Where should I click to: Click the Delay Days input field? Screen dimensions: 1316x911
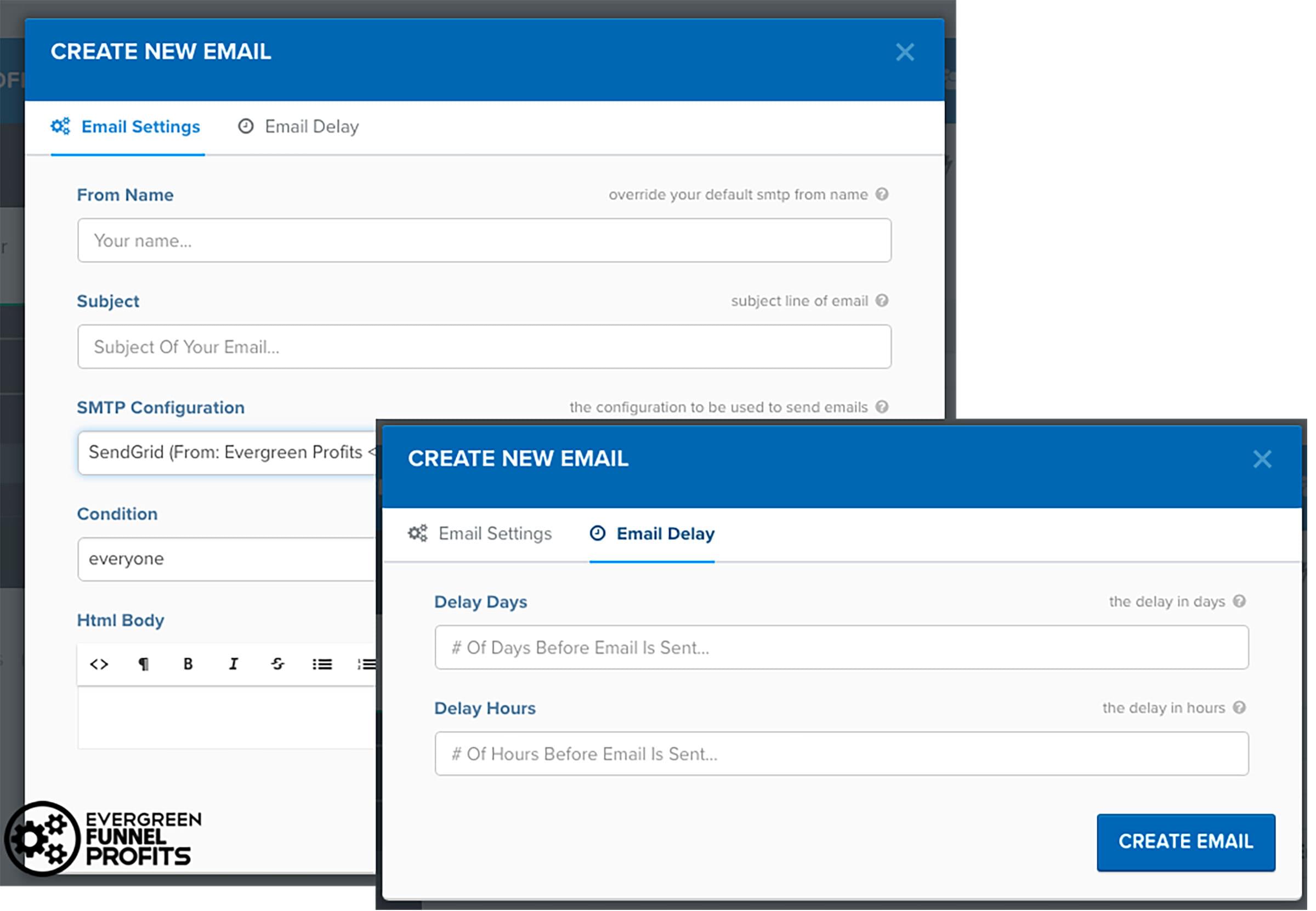click(842, 648)
